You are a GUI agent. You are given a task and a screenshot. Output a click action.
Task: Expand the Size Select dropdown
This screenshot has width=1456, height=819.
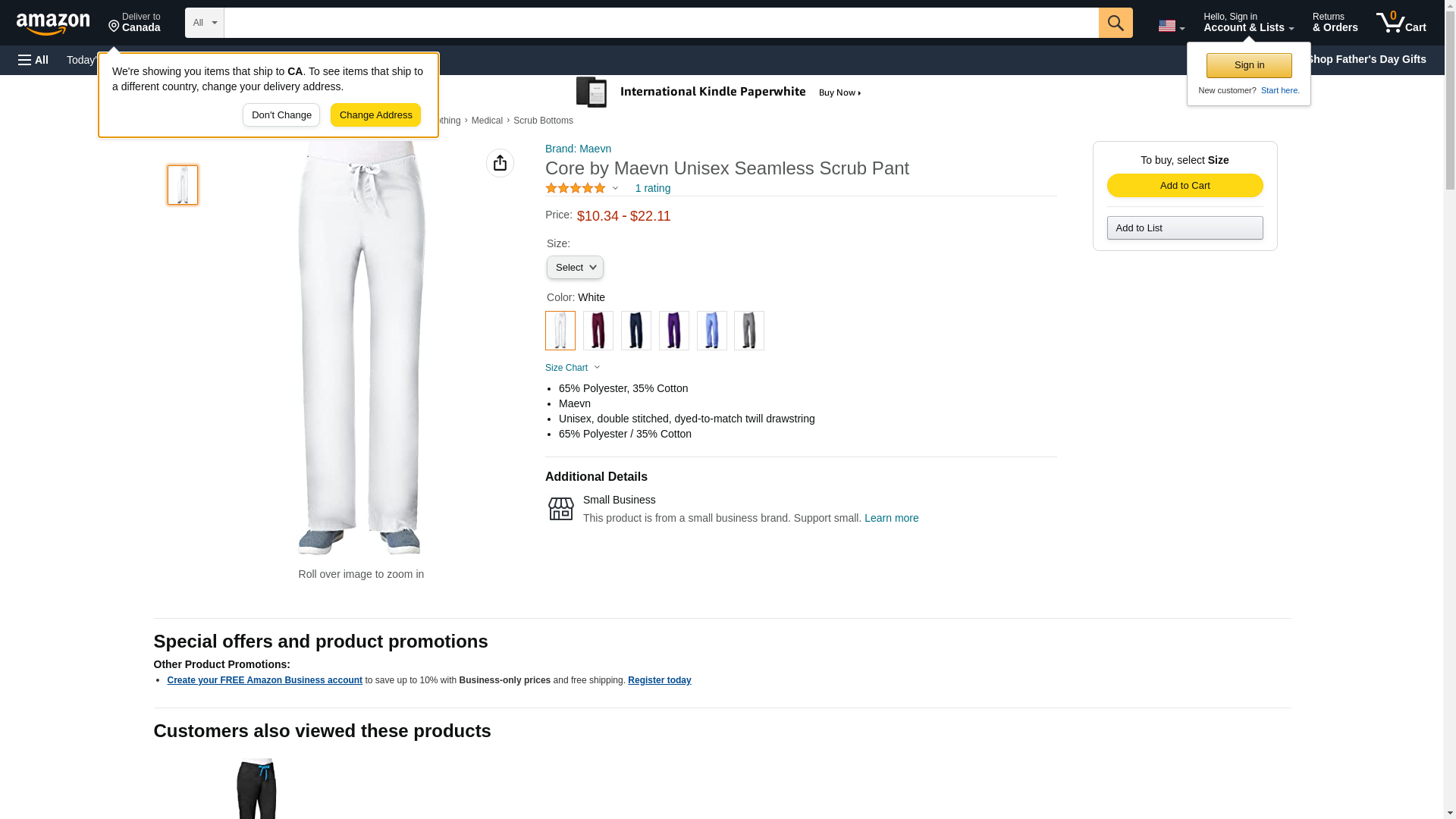point(575,267)
